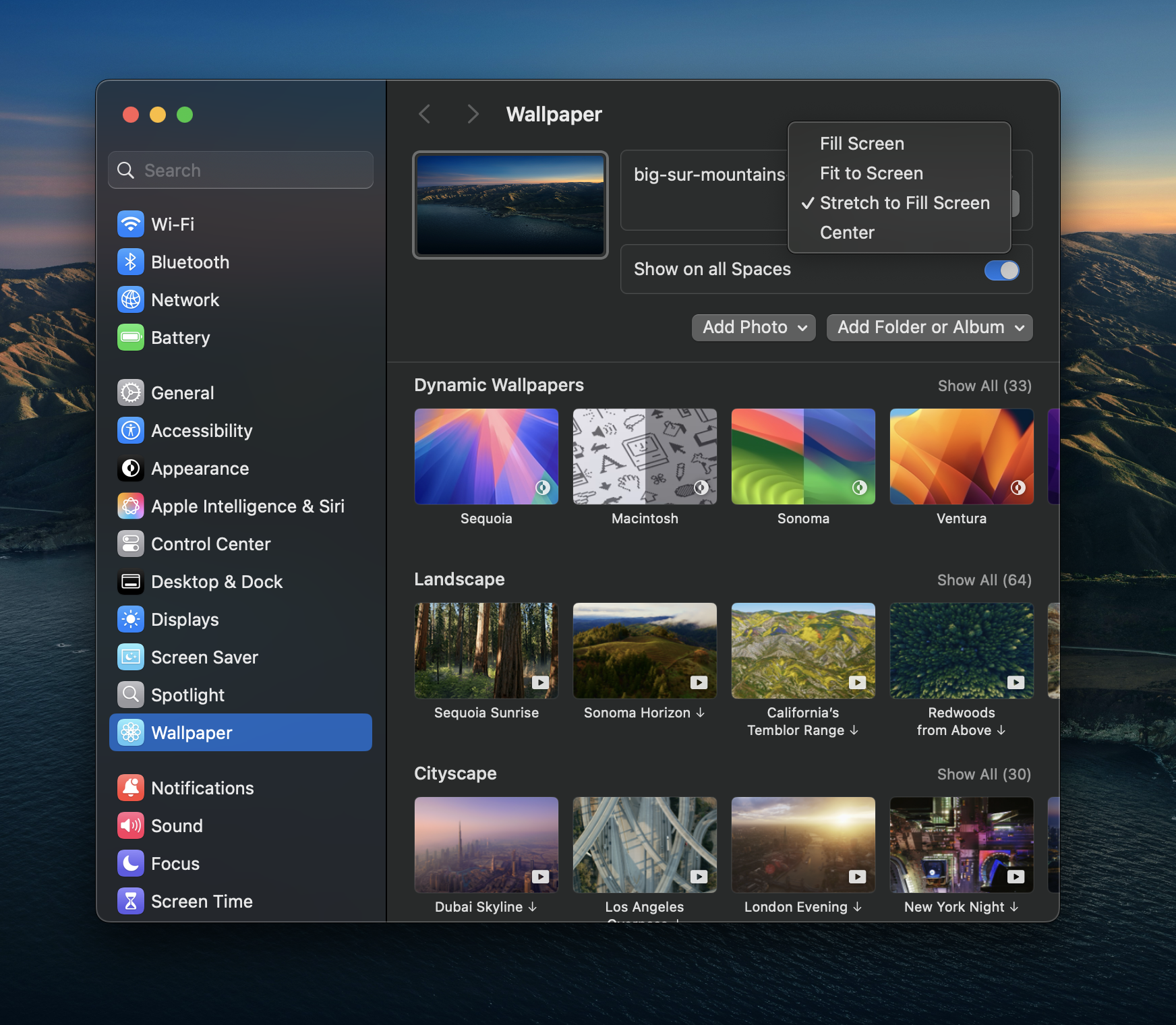This screenshot has height=1025, width=1176.
Task: Click video play icon on New York Night
Action: tap(1016, 877)
